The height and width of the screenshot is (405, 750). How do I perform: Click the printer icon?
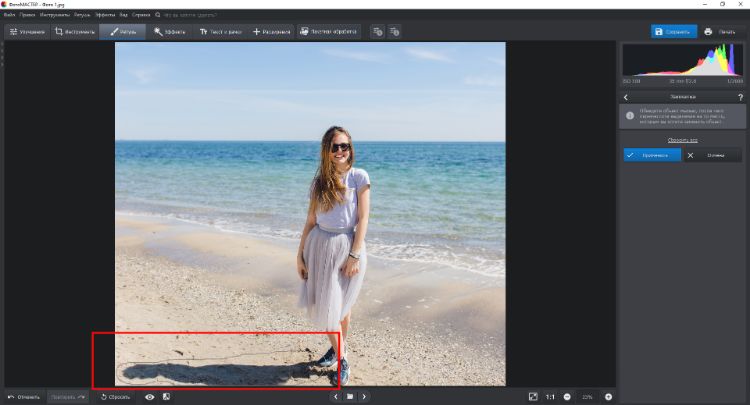[x=708, y=32]
